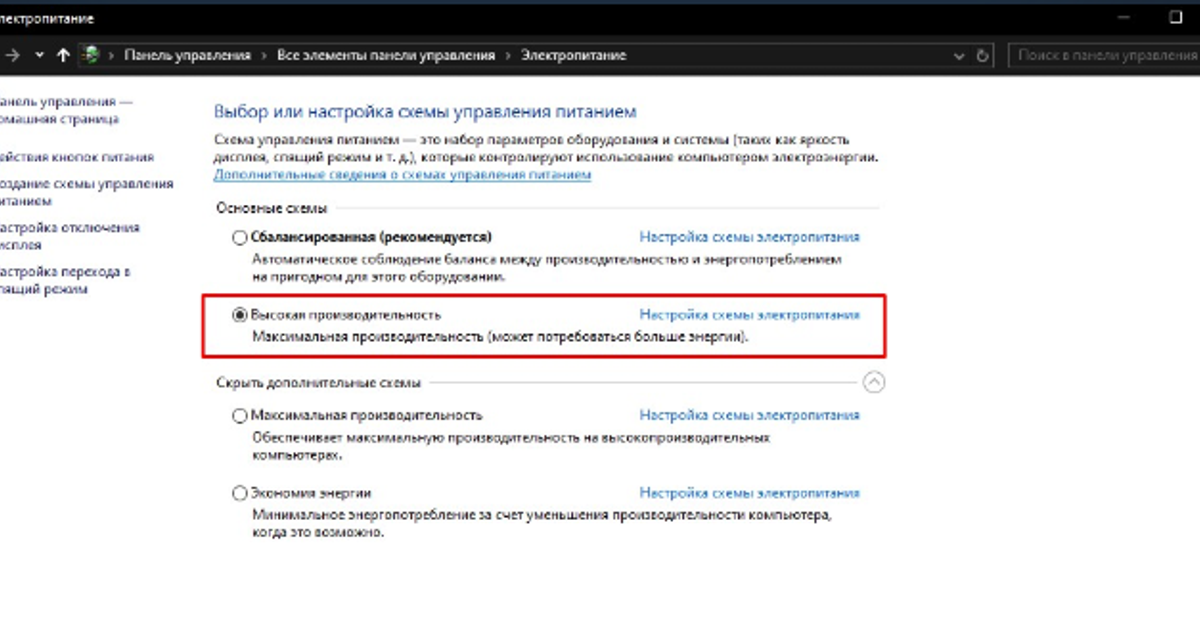Open the sleep mode transition sidebar link
The width and height of the screenshot is (1200, 630).
point(65,280)
